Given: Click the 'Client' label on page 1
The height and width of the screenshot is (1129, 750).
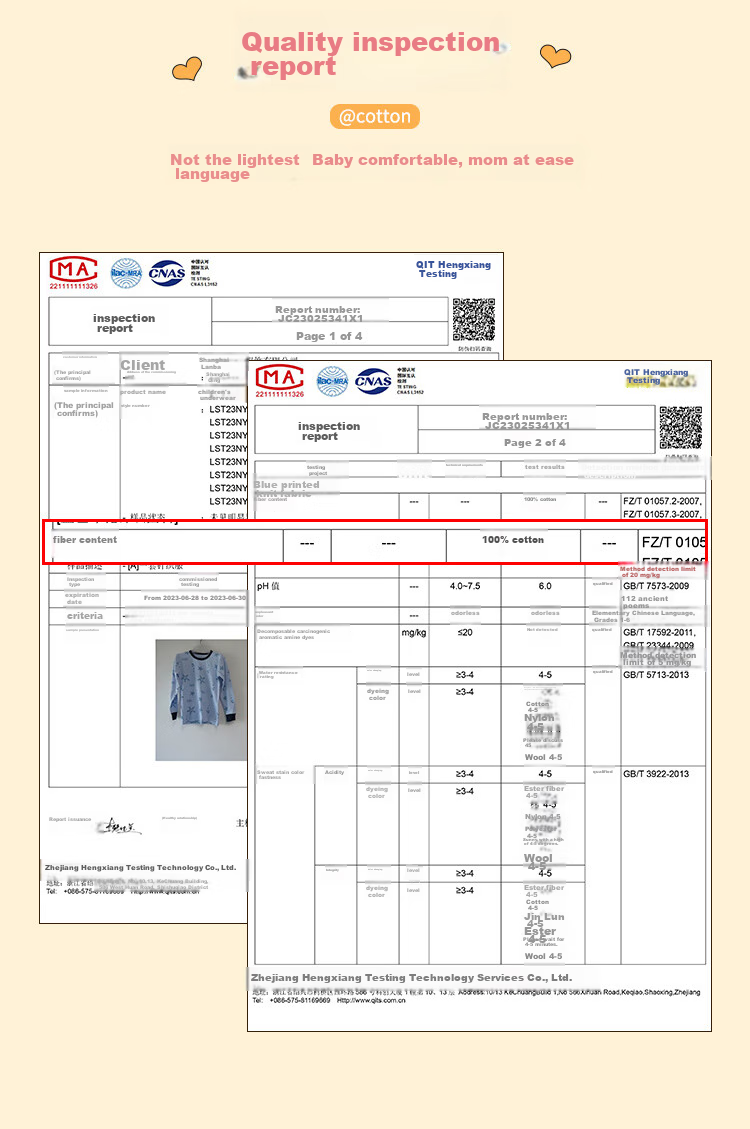Looking at the screenshot, I should [143, 365].
